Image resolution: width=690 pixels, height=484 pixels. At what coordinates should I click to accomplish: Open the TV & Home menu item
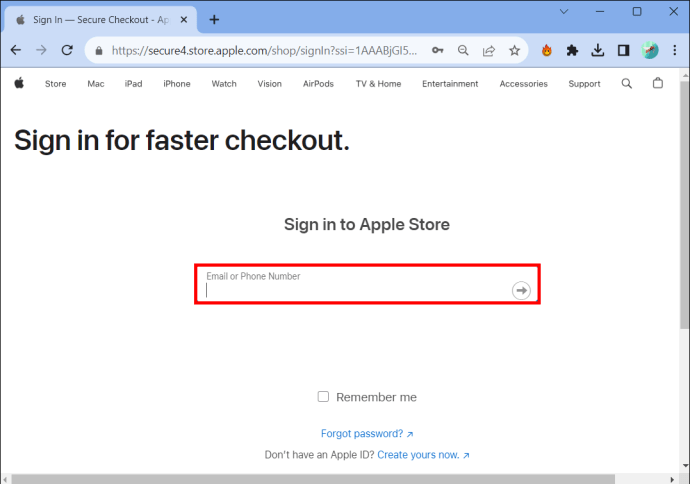378,84
